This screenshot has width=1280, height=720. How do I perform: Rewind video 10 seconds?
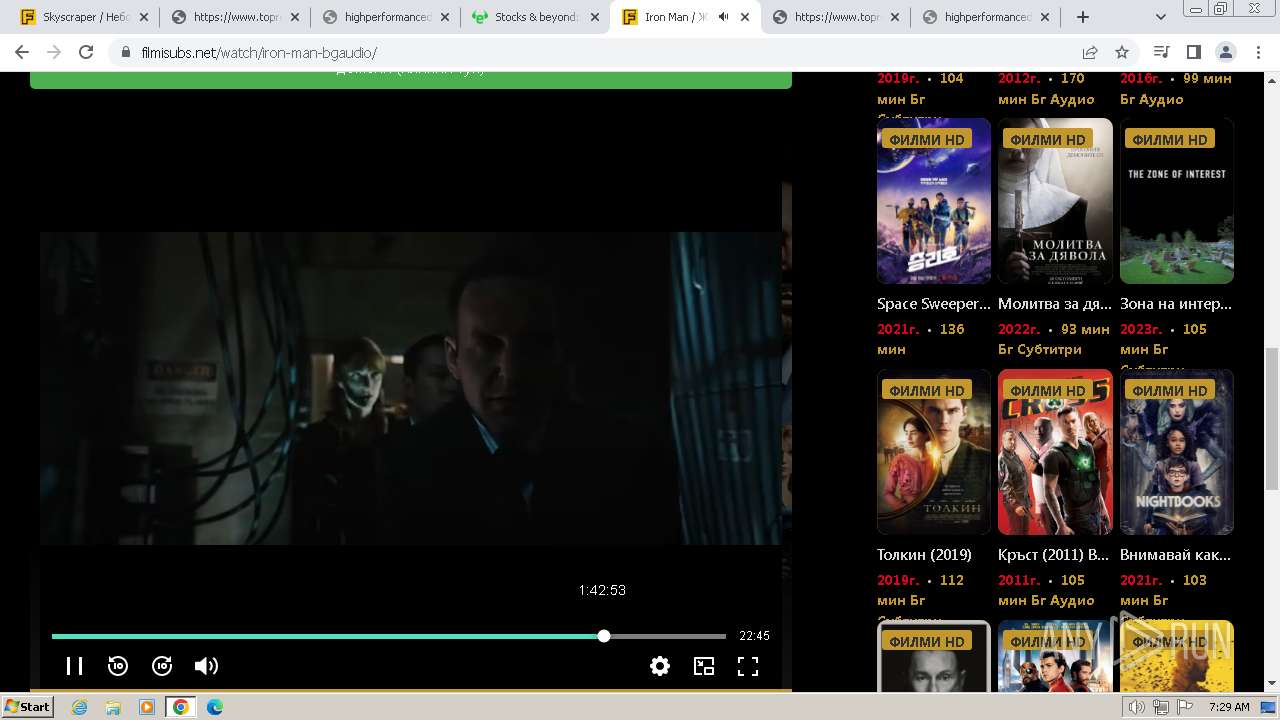(x=118, y=666)
